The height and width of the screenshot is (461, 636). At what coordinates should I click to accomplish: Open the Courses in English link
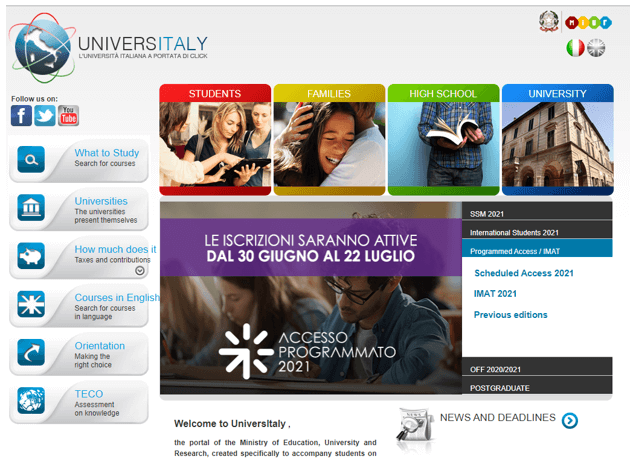click(117, 298)
